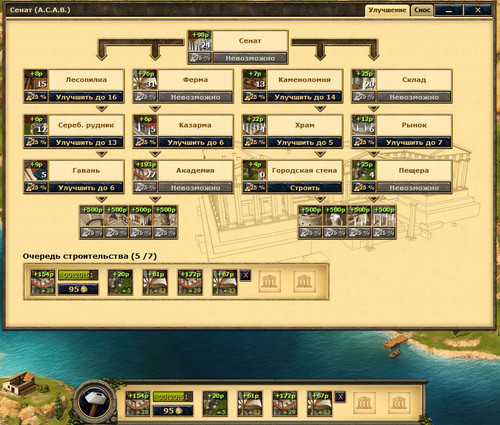Image resolution: width=500 pixels, height=425 pixels.
Task: Click the Сереб. рудник building icon
Action: (x=36, y=125)
